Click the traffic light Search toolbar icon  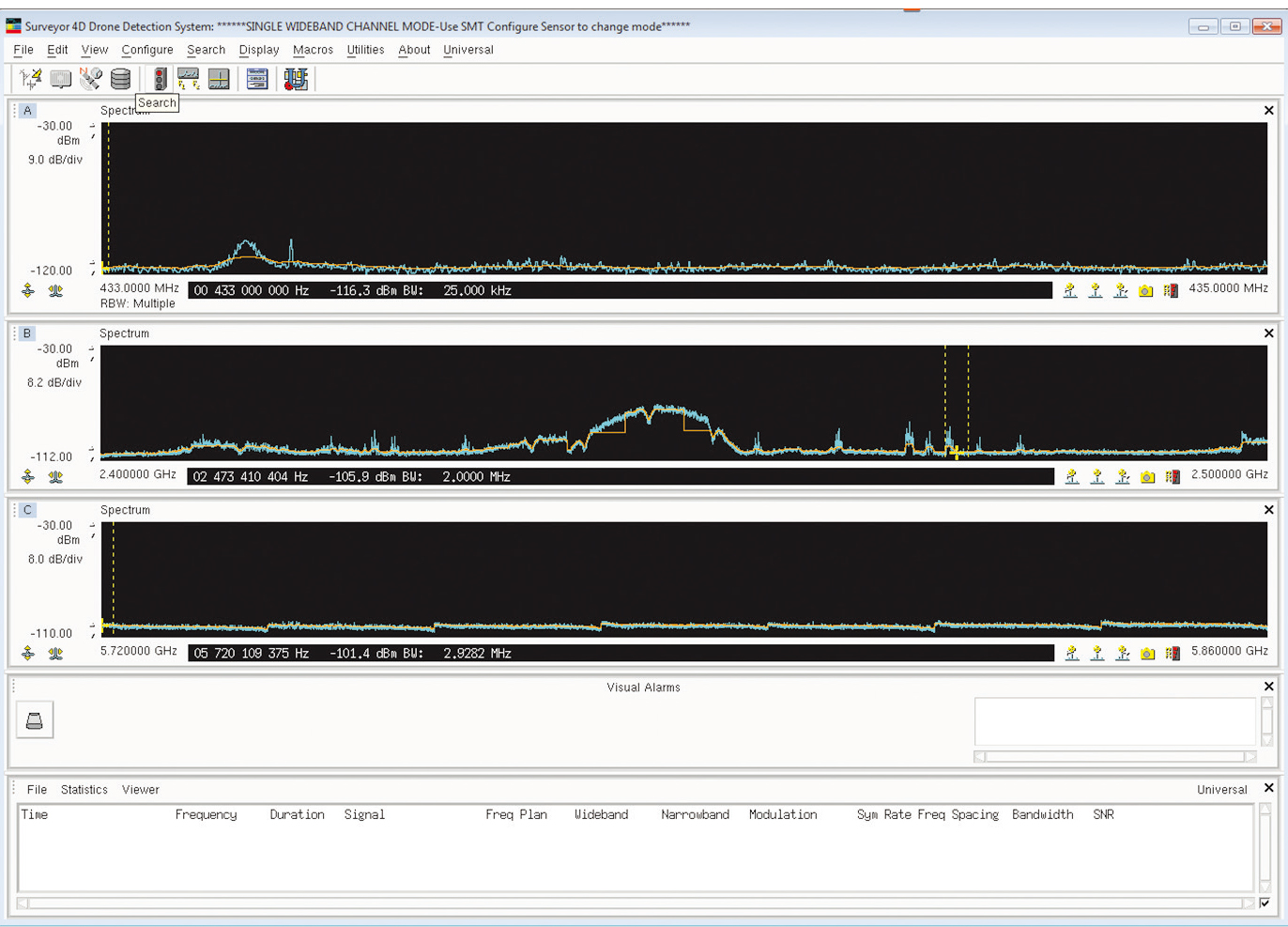point(161,79)
